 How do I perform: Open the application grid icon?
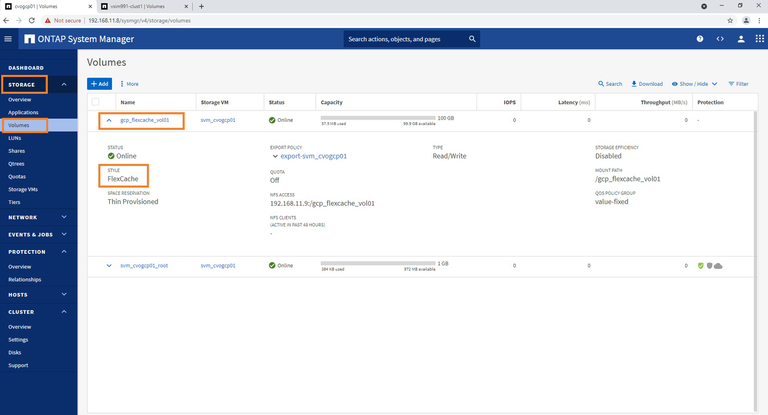(x=761, y=39)
